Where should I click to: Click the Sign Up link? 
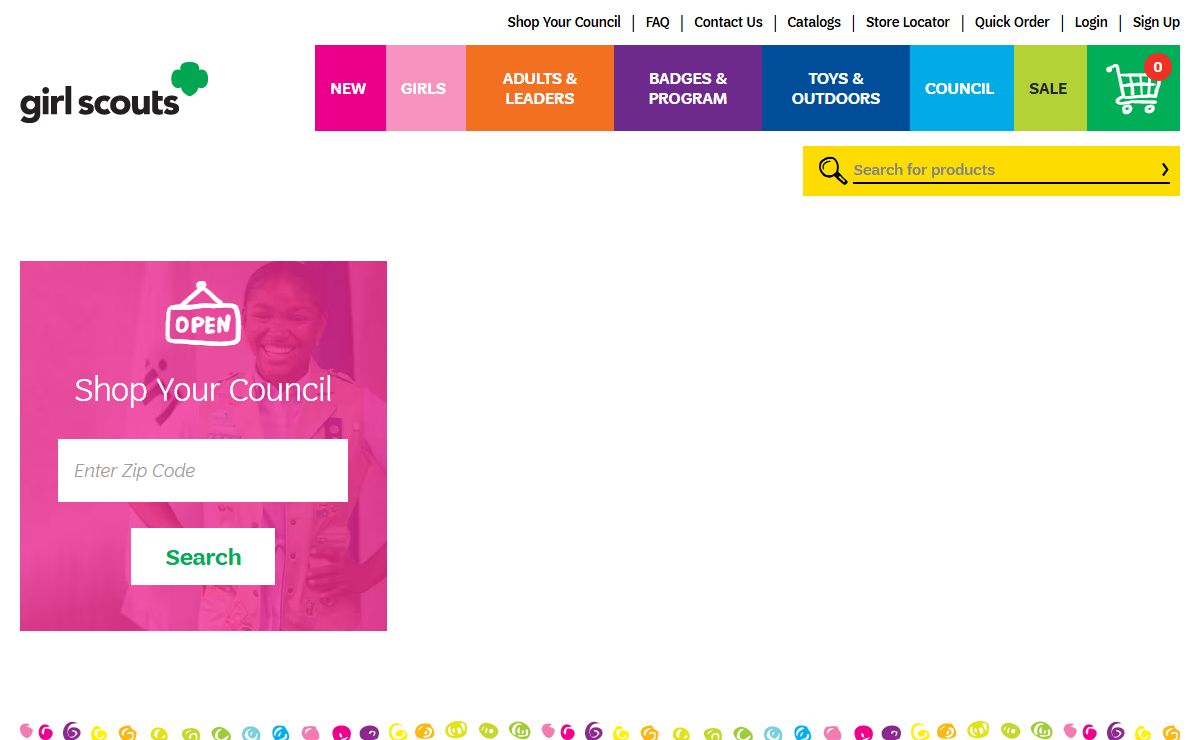[1156, 22]
